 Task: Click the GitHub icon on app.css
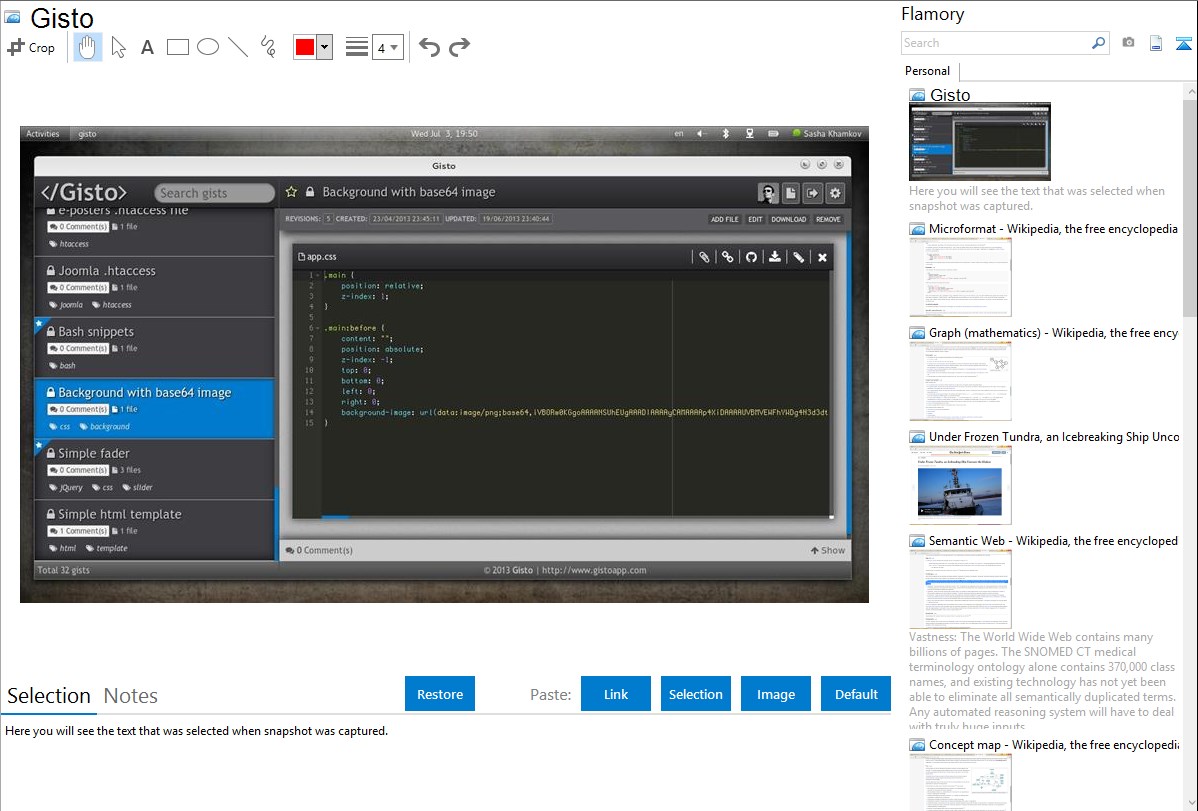[751, 257]
